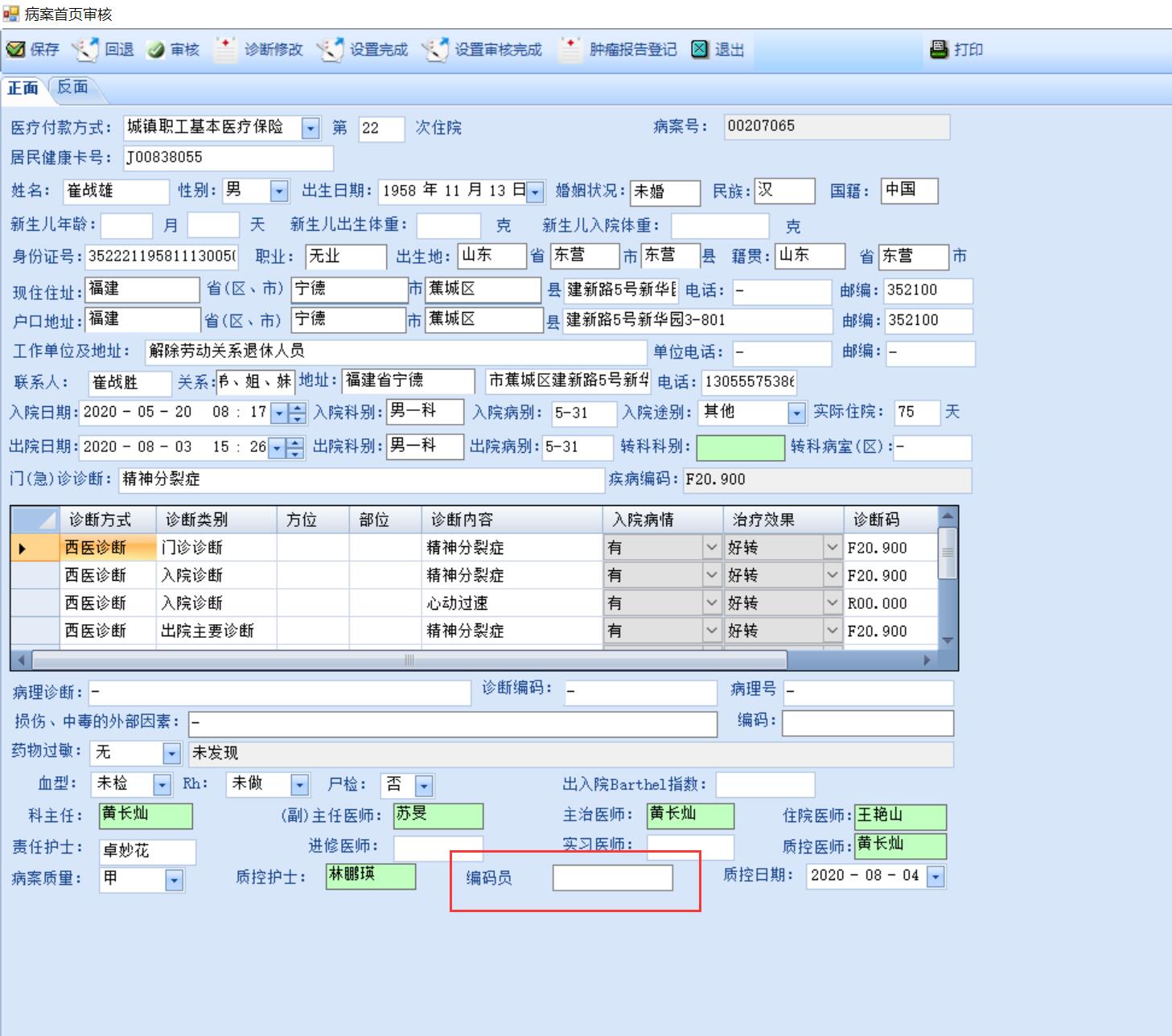
Task: Open 肿瘤报告登记 tumor report registration
Action: [x=570, y=50]
